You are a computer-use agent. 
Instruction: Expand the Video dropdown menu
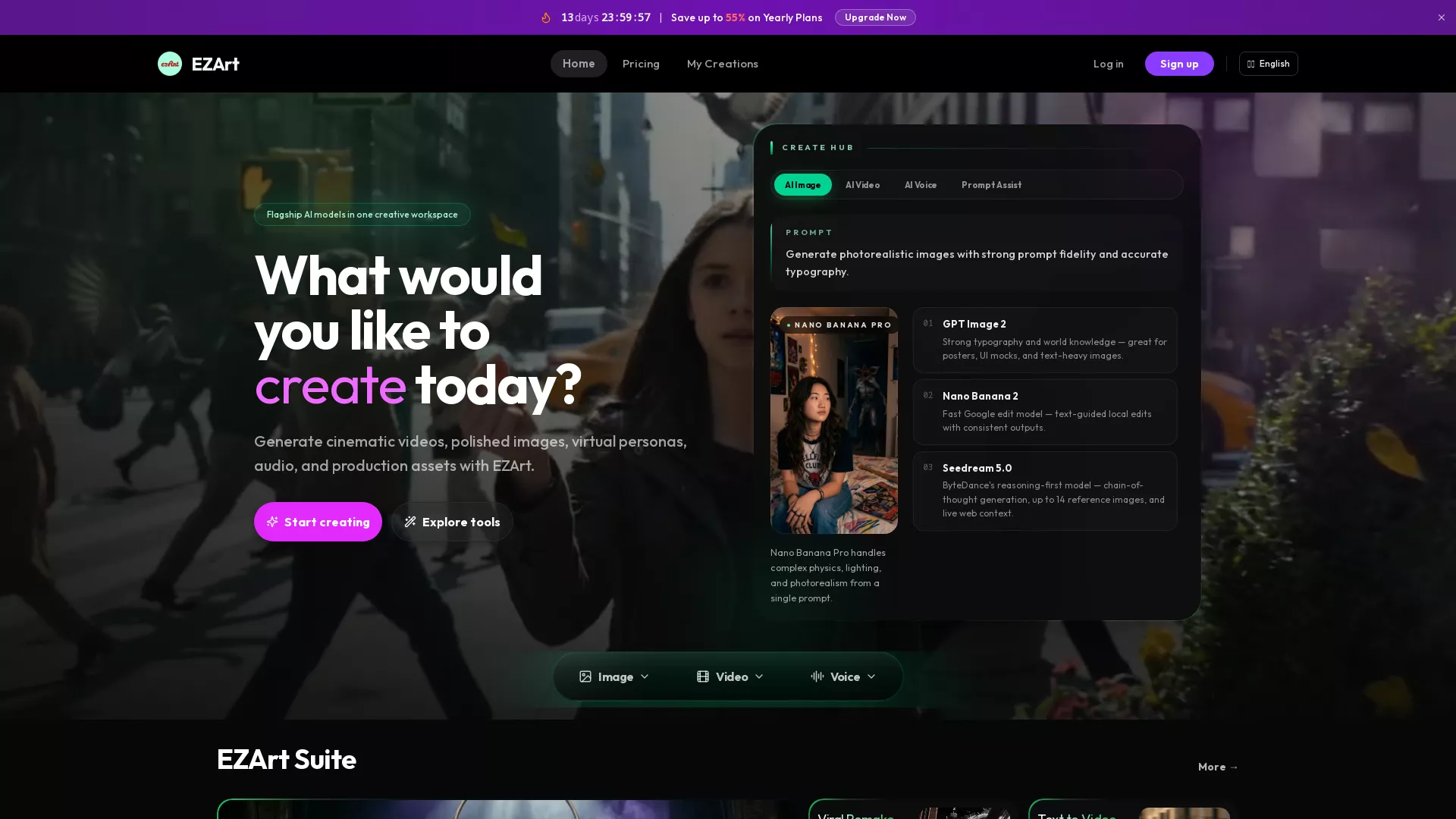pyautogui.click(x=730, y=676)
